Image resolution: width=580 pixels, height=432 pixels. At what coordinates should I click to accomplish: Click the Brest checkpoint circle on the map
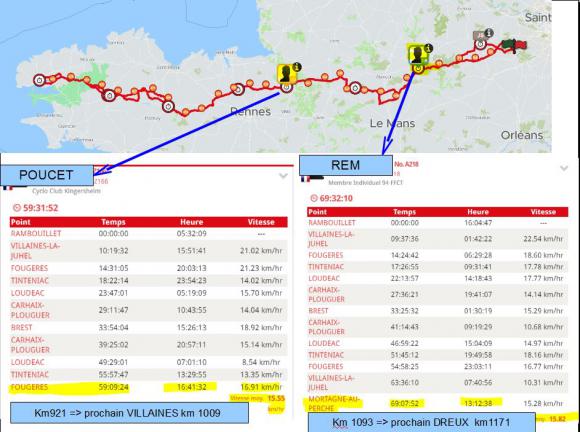pyautogui.click(x=39, y=80)
